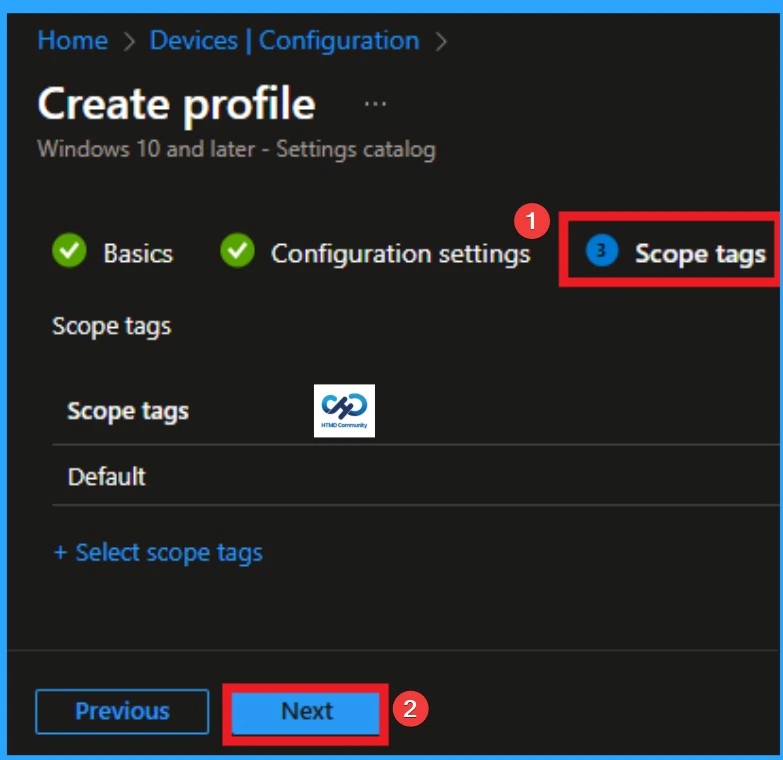Open Devices | Configuration breadcrumb
Viewport: 783px width, 760px height.
click(284, 40)
